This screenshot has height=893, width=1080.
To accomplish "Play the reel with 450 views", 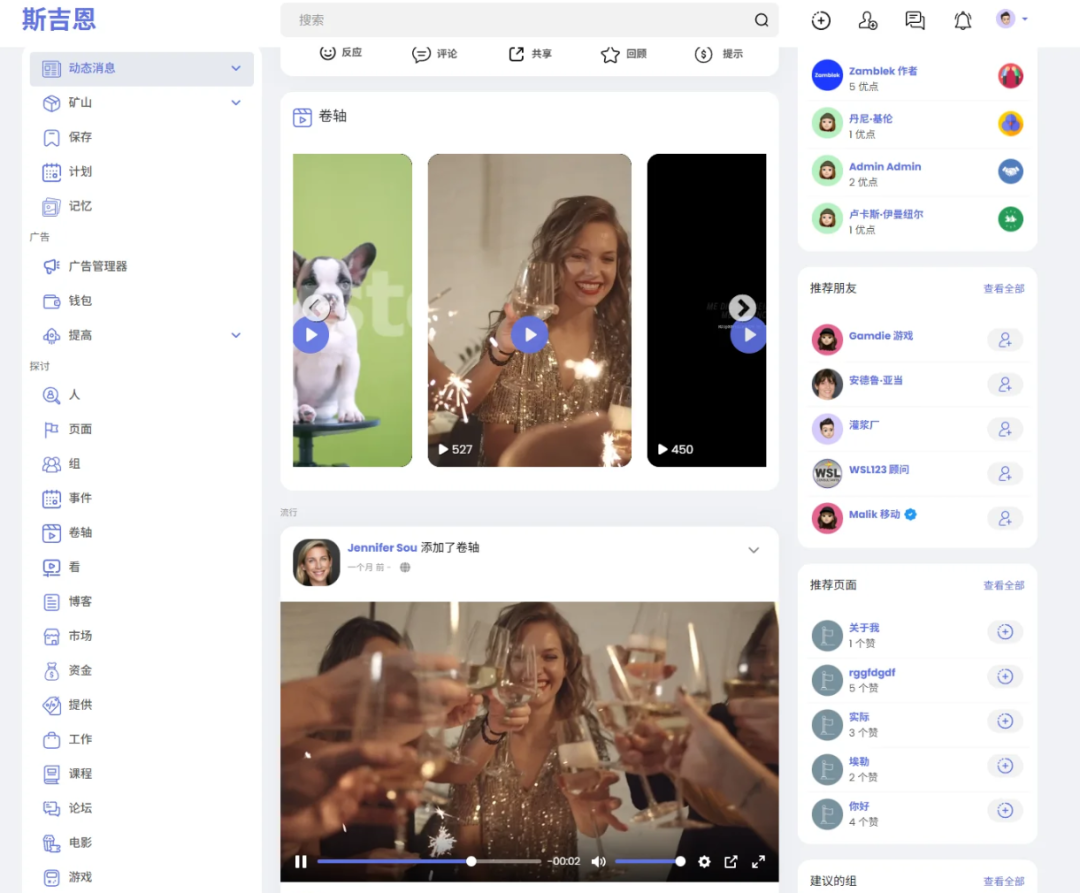I will (748, 335).
